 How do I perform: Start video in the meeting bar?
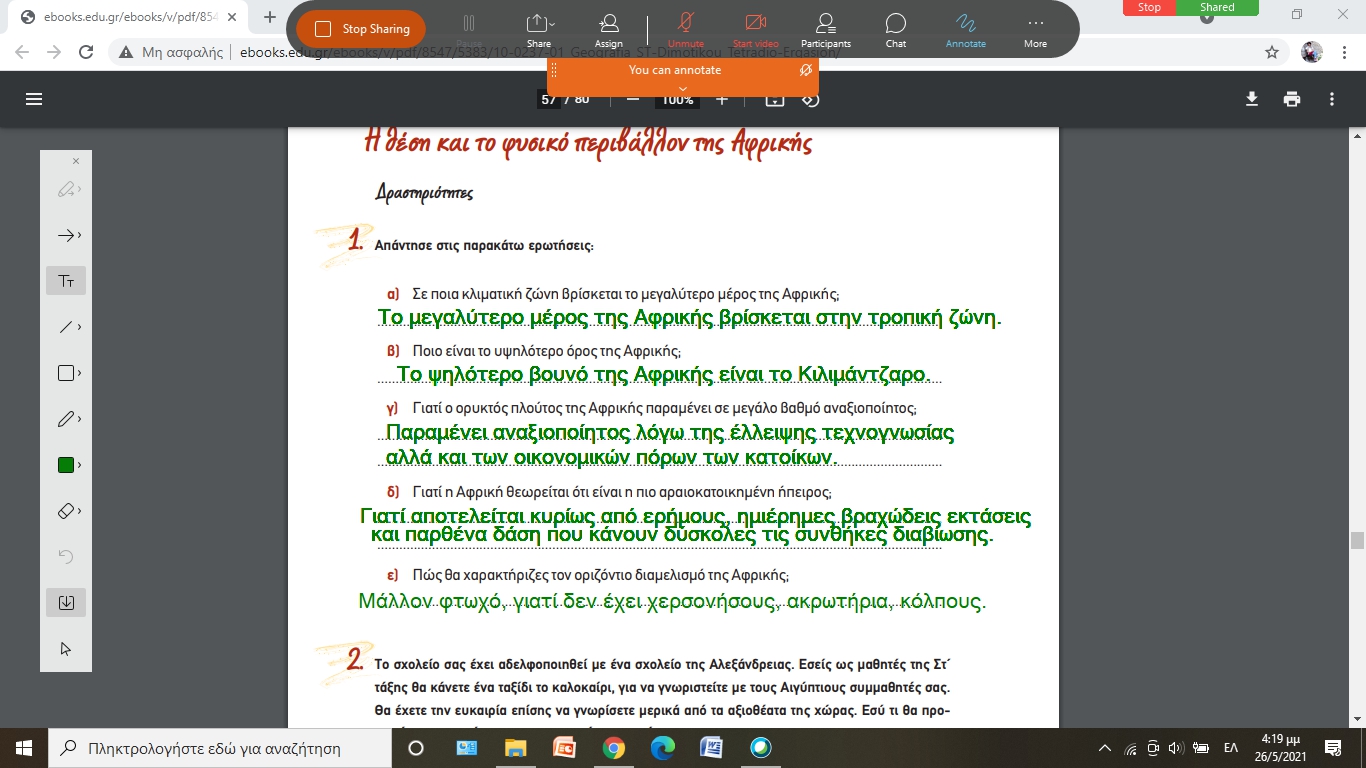755,29
